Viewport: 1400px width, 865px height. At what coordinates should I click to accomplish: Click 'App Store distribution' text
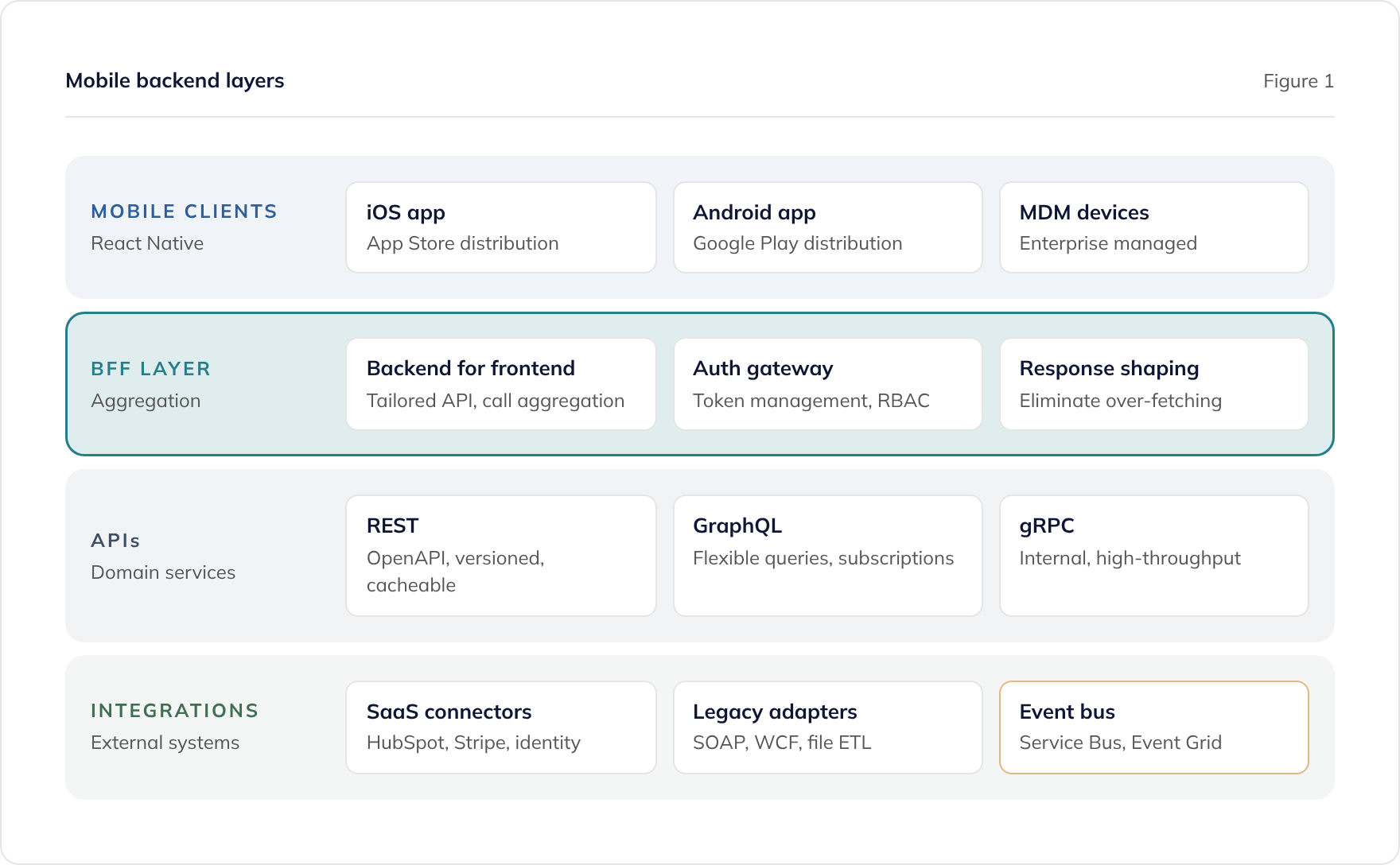pos(463,243)
